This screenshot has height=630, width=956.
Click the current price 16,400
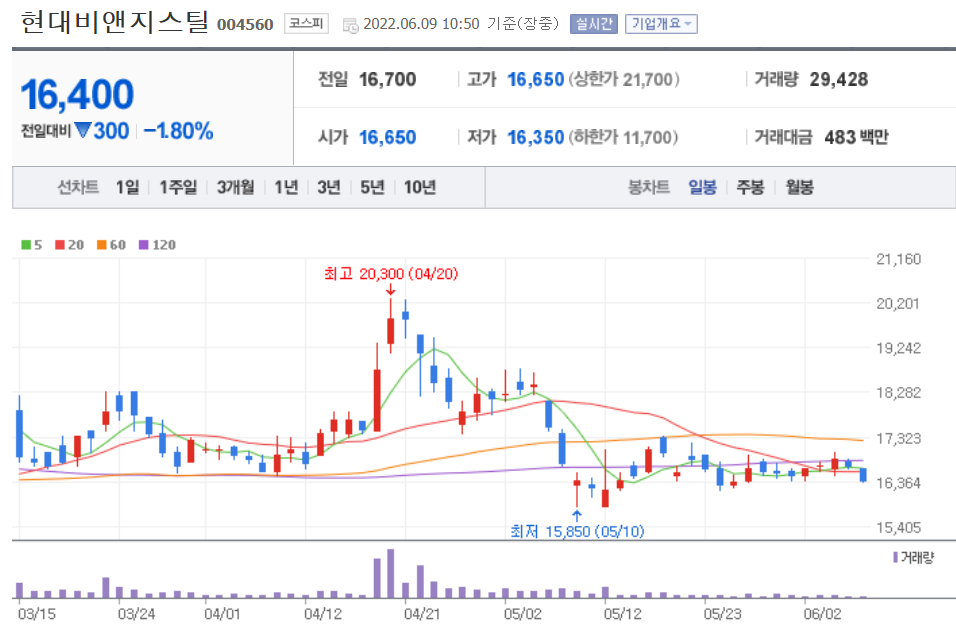[77, 95]
